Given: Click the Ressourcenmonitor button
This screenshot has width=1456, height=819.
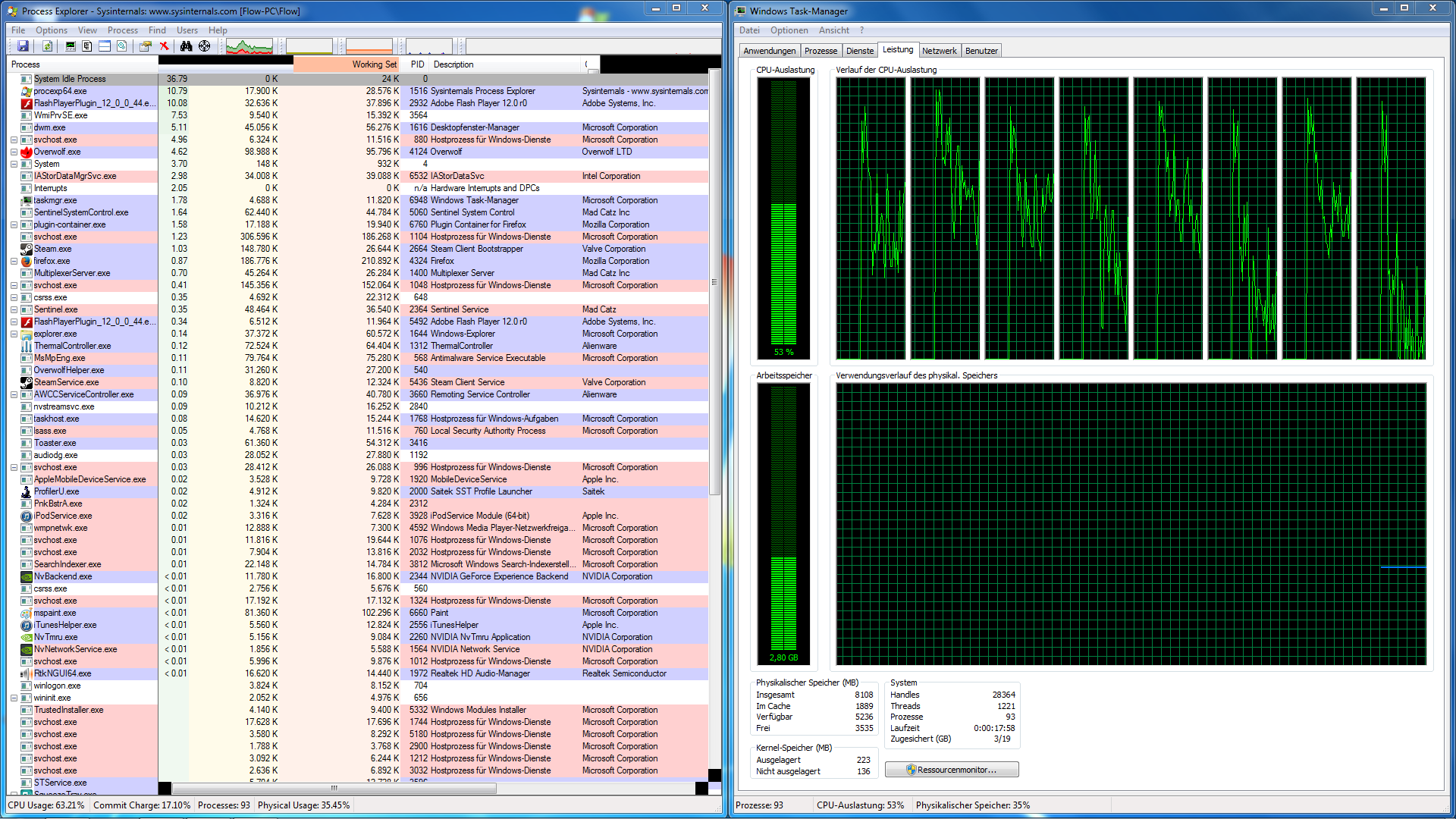Looking at the screenshot, I should point(952,770).
